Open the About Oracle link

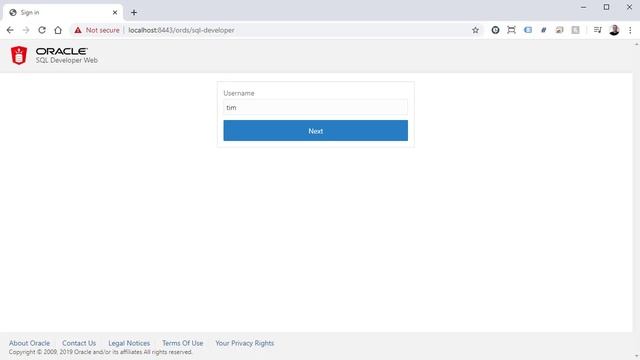coord(29,343)
